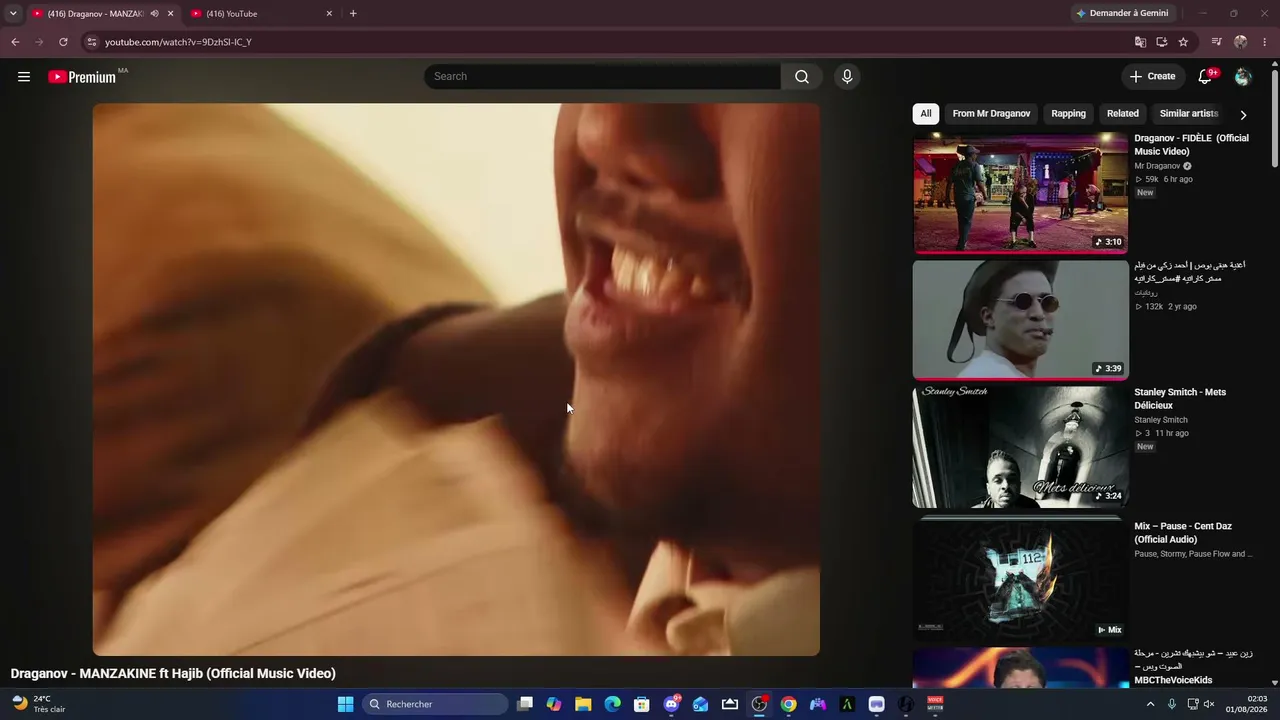Reload the YouTube page
Viewport: 1280px width, 720px height.
(x=63, y=42)
